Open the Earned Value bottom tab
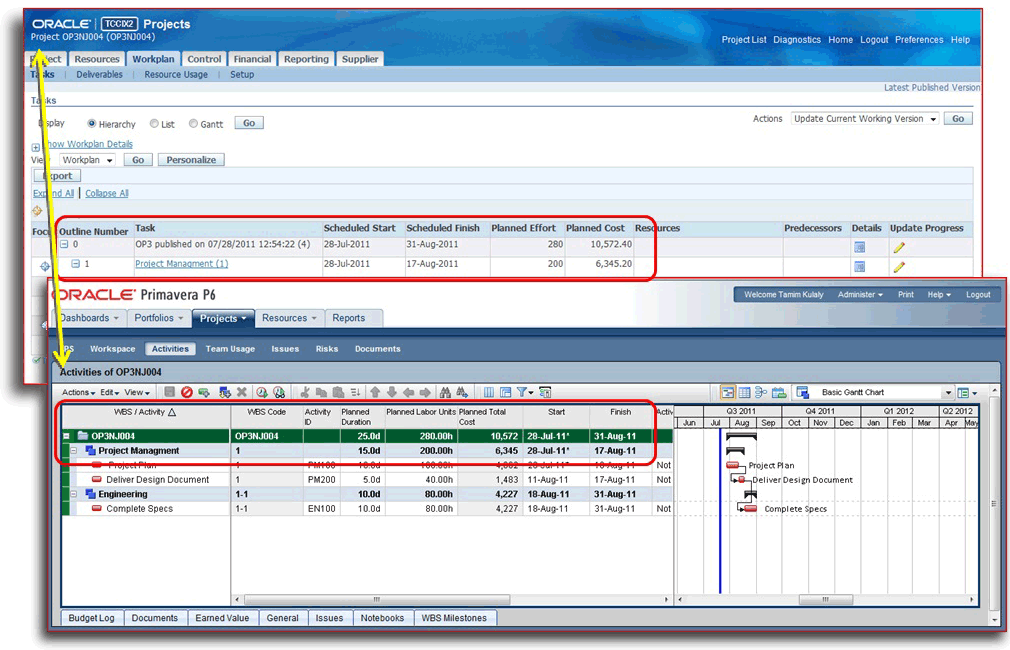This screenshot has height=650, width=1010. tap(224, 618)
